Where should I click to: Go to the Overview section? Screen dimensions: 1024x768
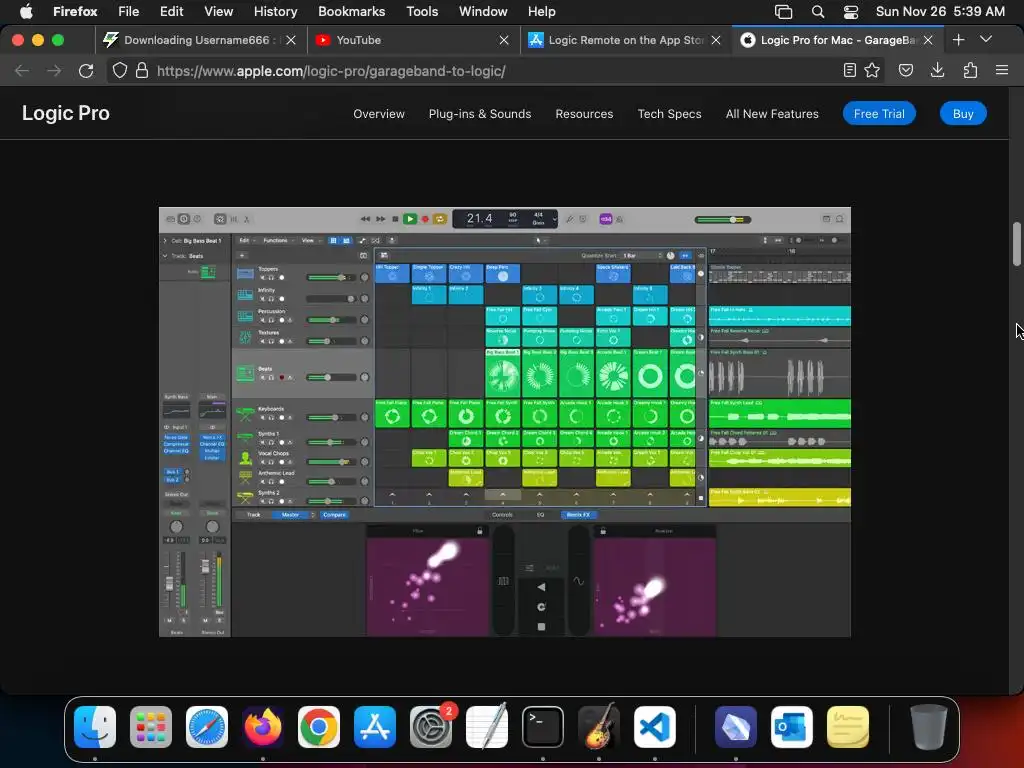click(x=379, y=114)
